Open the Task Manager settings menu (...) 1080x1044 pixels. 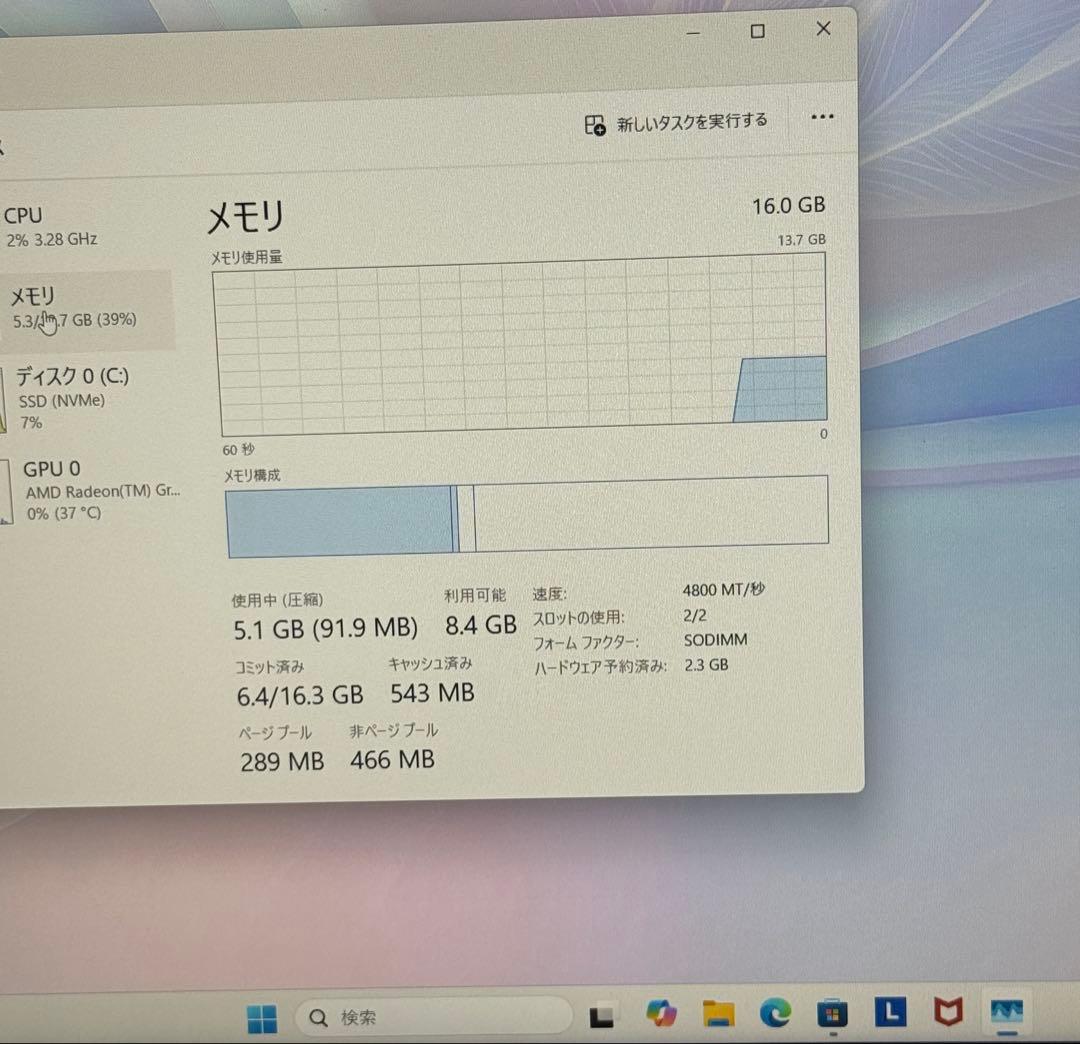(822, 117)
